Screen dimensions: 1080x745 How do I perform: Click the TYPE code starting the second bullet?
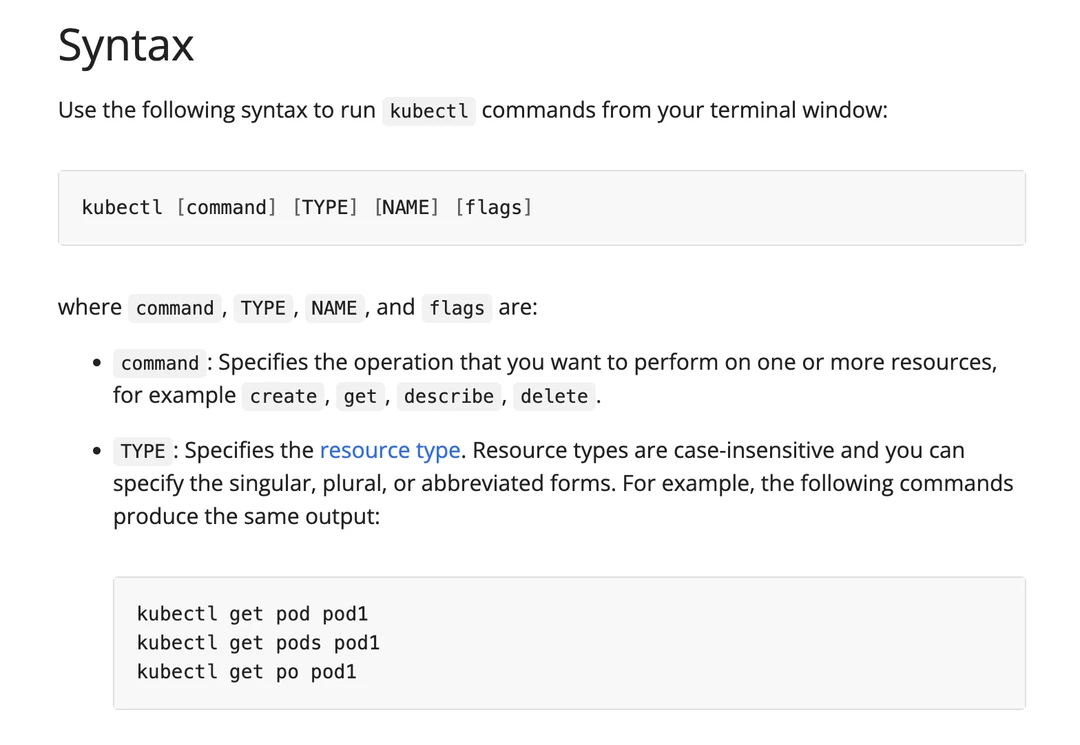coord(143,452)
